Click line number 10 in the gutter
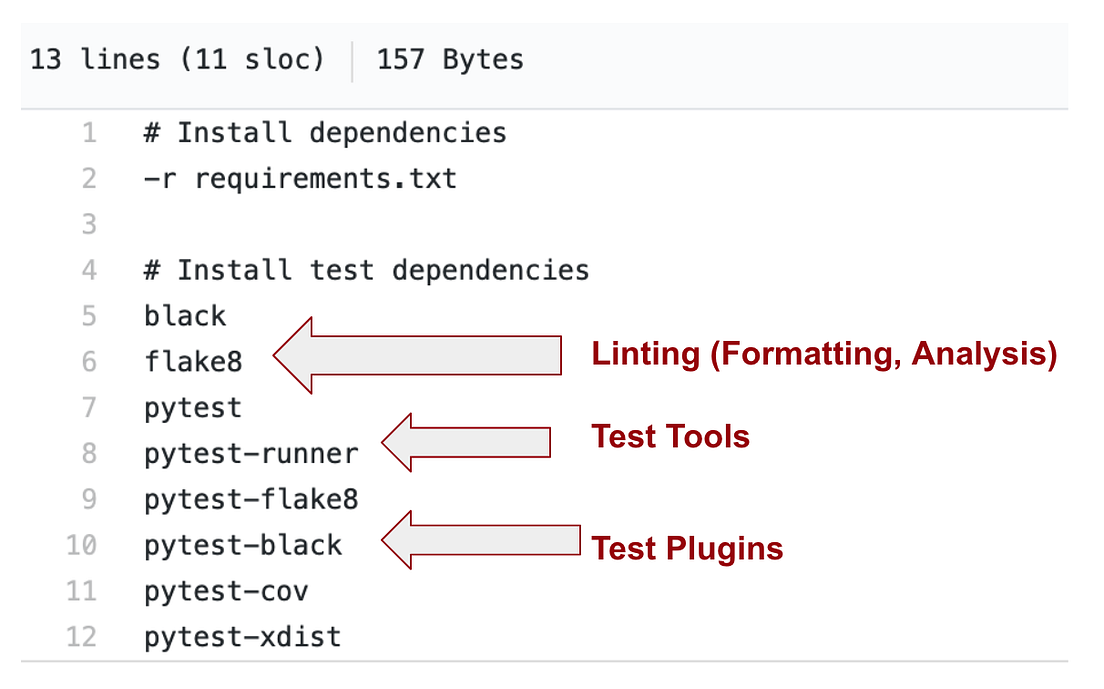 tap(81, 545)
